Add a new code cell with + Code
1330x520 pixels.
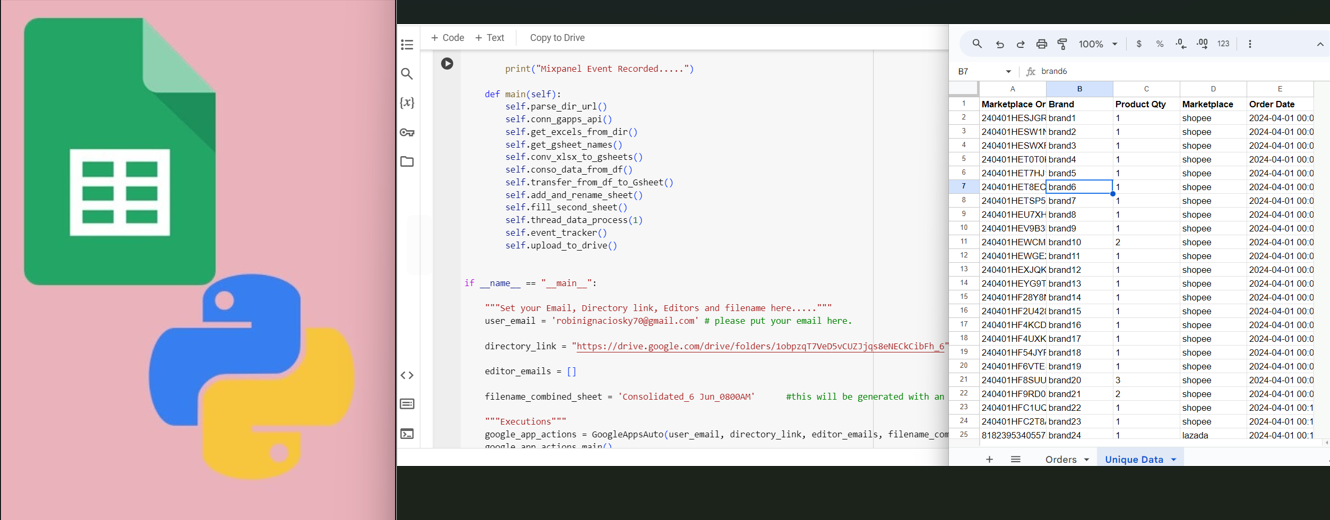[447, 38]
